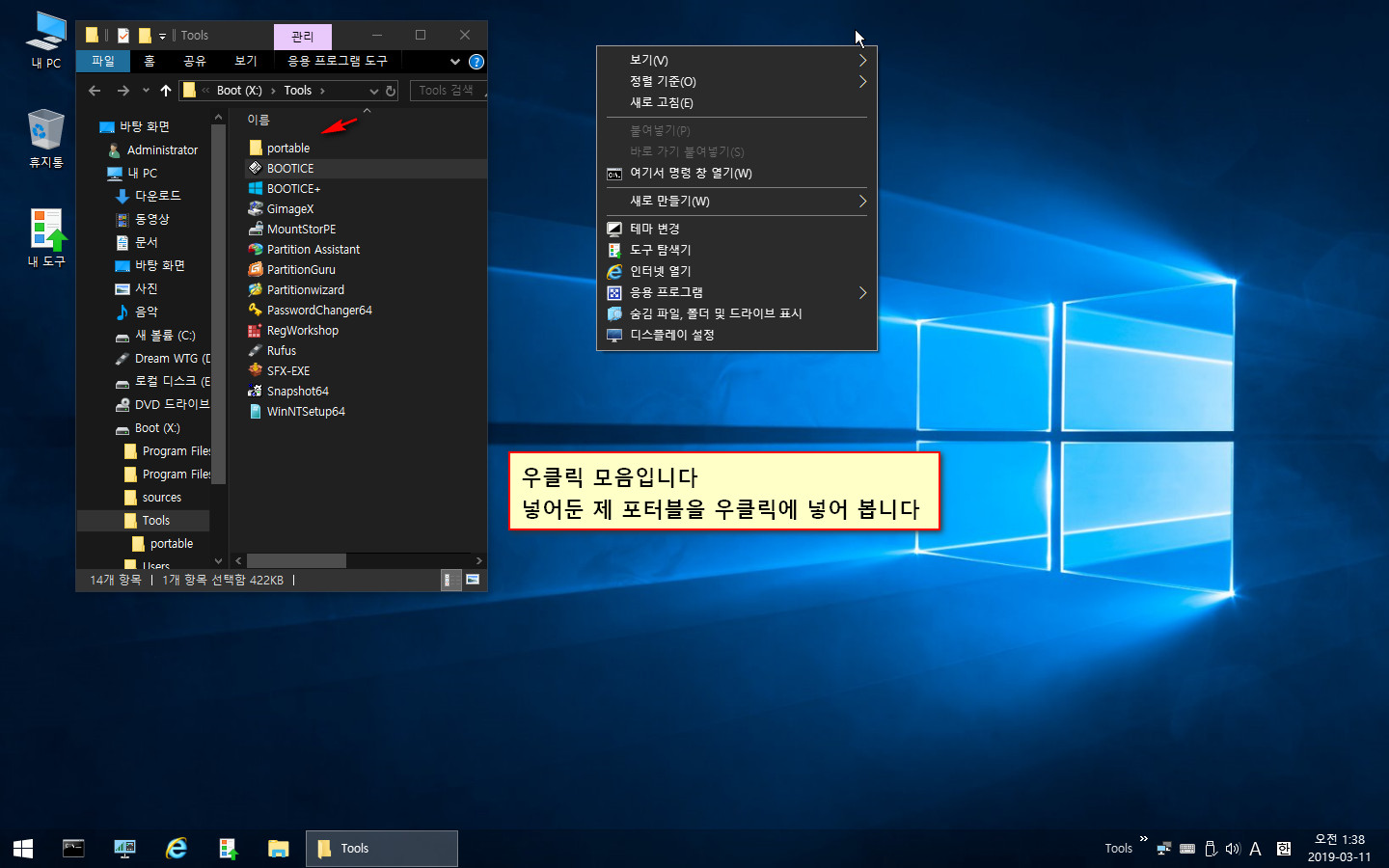Select Tools folder in navigation tree
Screen dimensions: 1389x868
(x=155, y=521)
